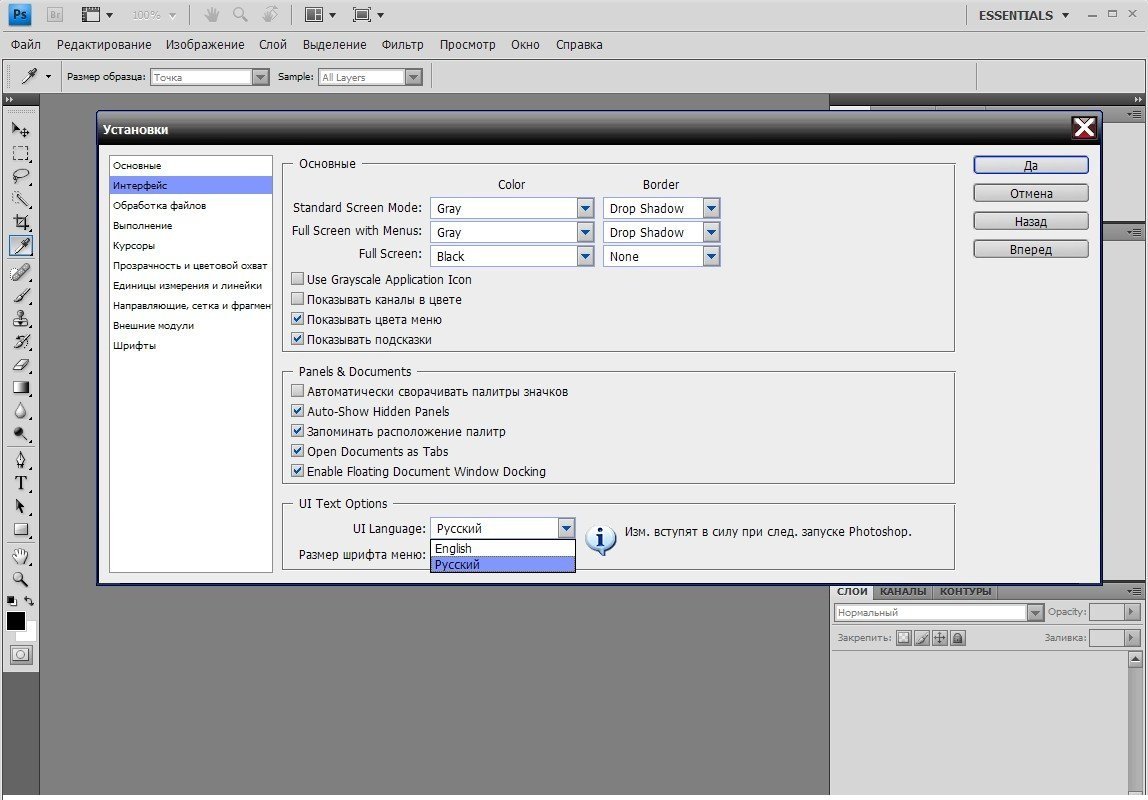This screenshot has height=800, width=1148.
Task: Select the Move tool in the toolbox
Action: click(21, 130)
